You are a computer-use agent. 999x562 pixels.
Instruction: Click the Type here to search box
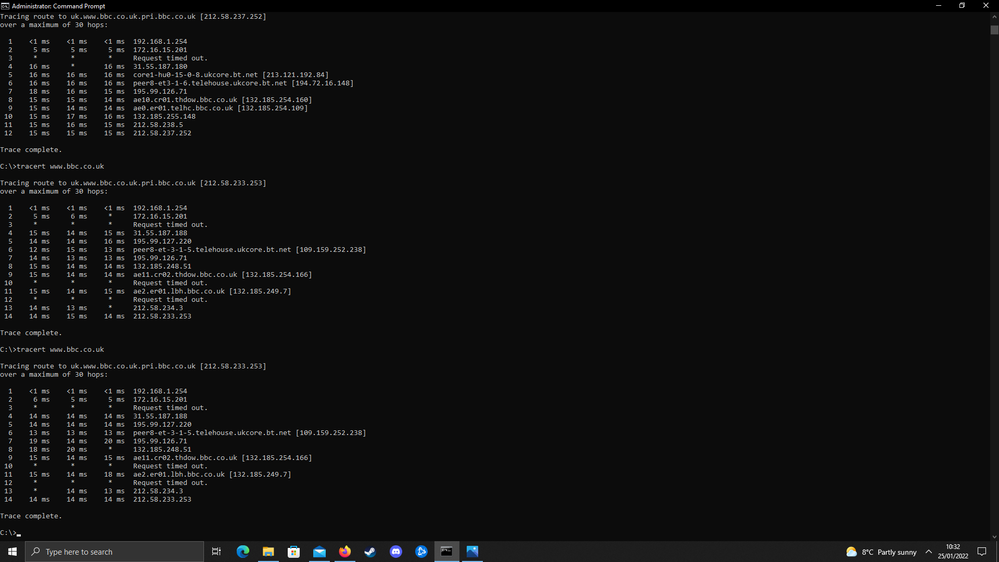[114, 551]
